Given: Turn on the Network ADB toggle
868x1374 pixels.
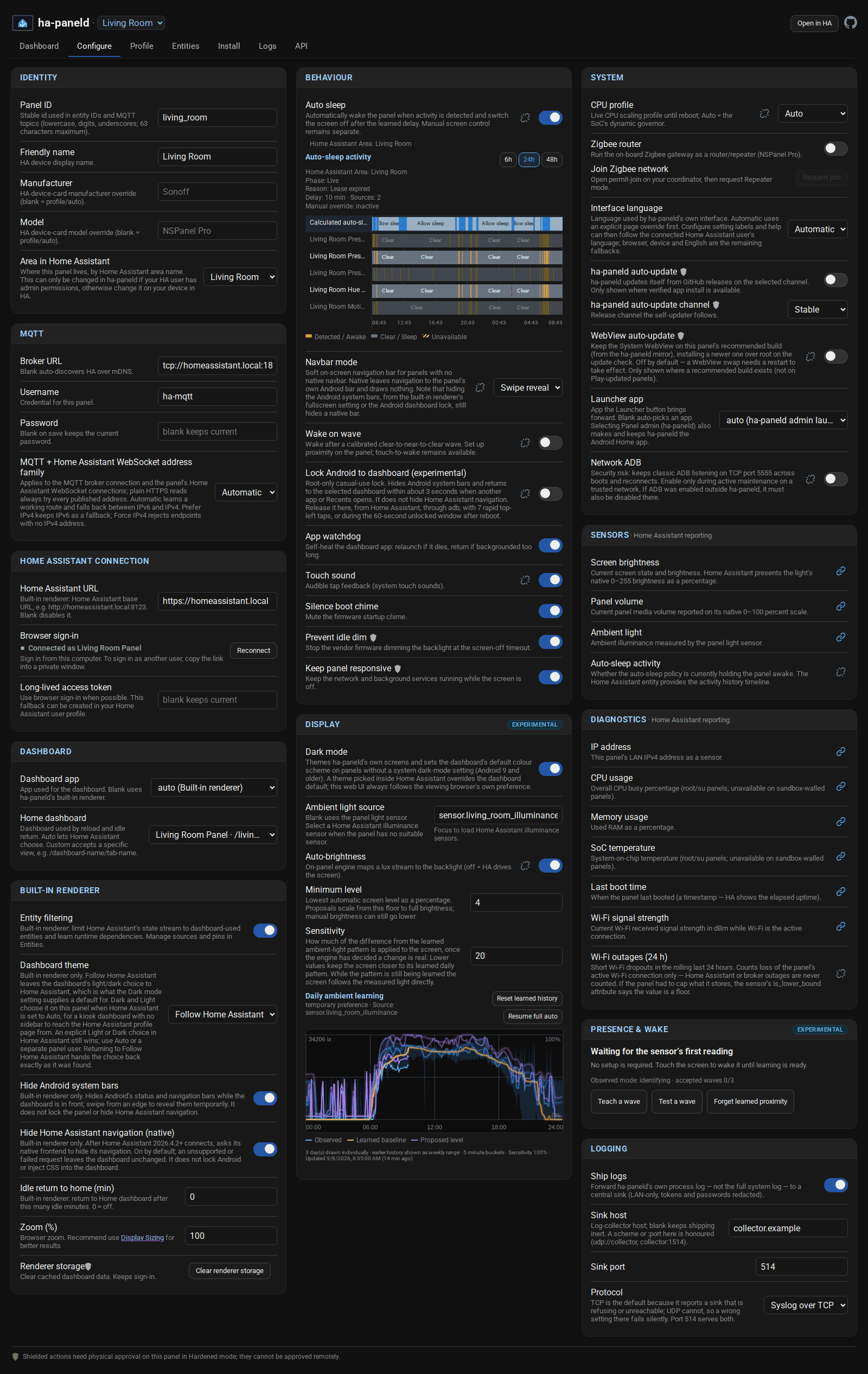Looking at the screenshot, I should 835,479.
